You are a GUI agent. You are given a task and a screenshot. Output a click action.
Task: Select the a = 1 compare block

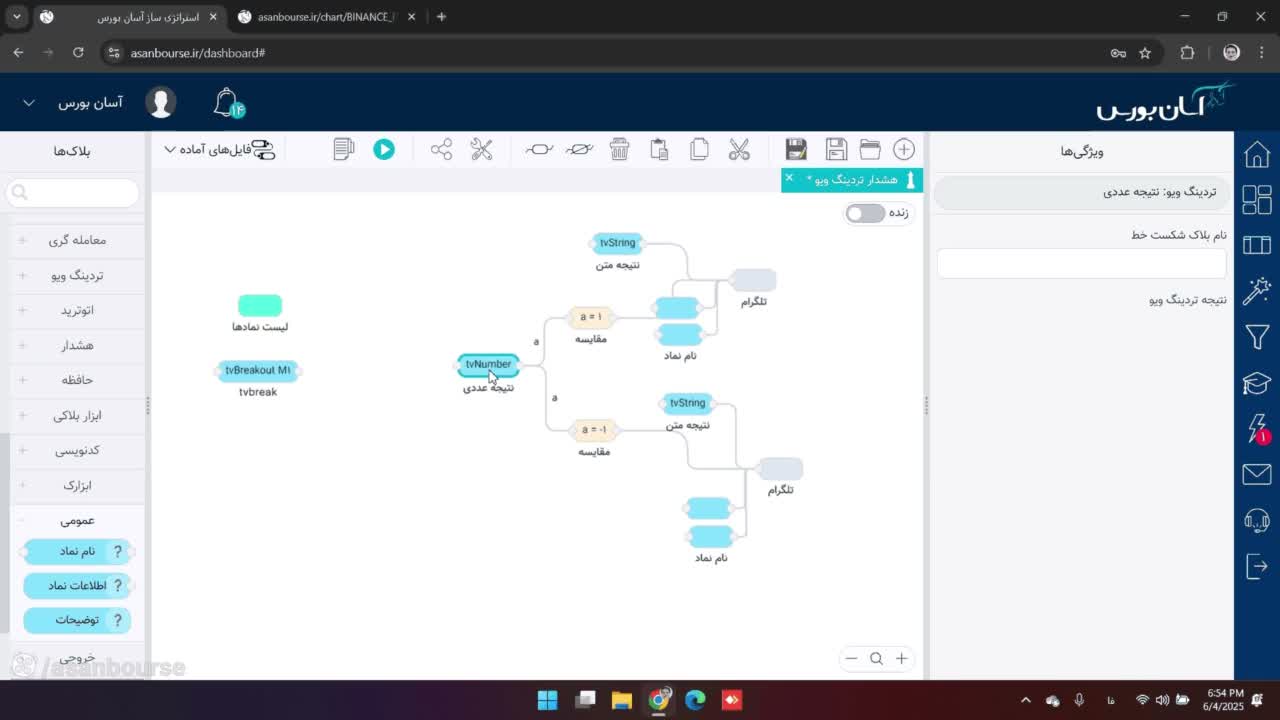591,317
